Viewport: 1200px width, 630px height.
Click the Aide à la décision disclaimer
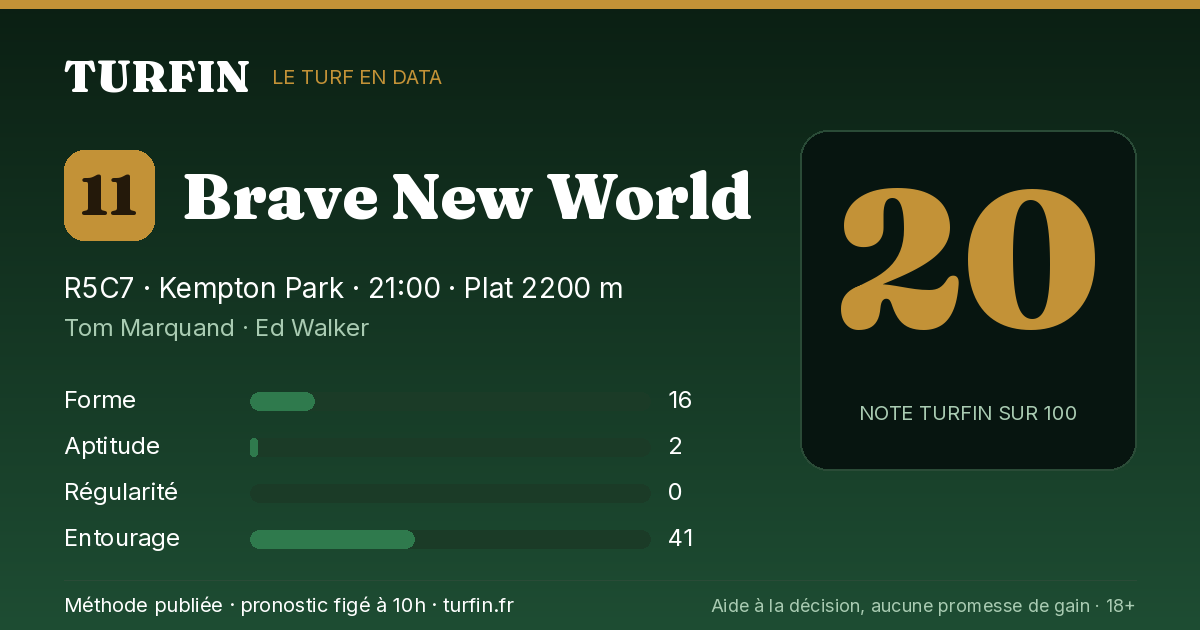click(923, 606)
